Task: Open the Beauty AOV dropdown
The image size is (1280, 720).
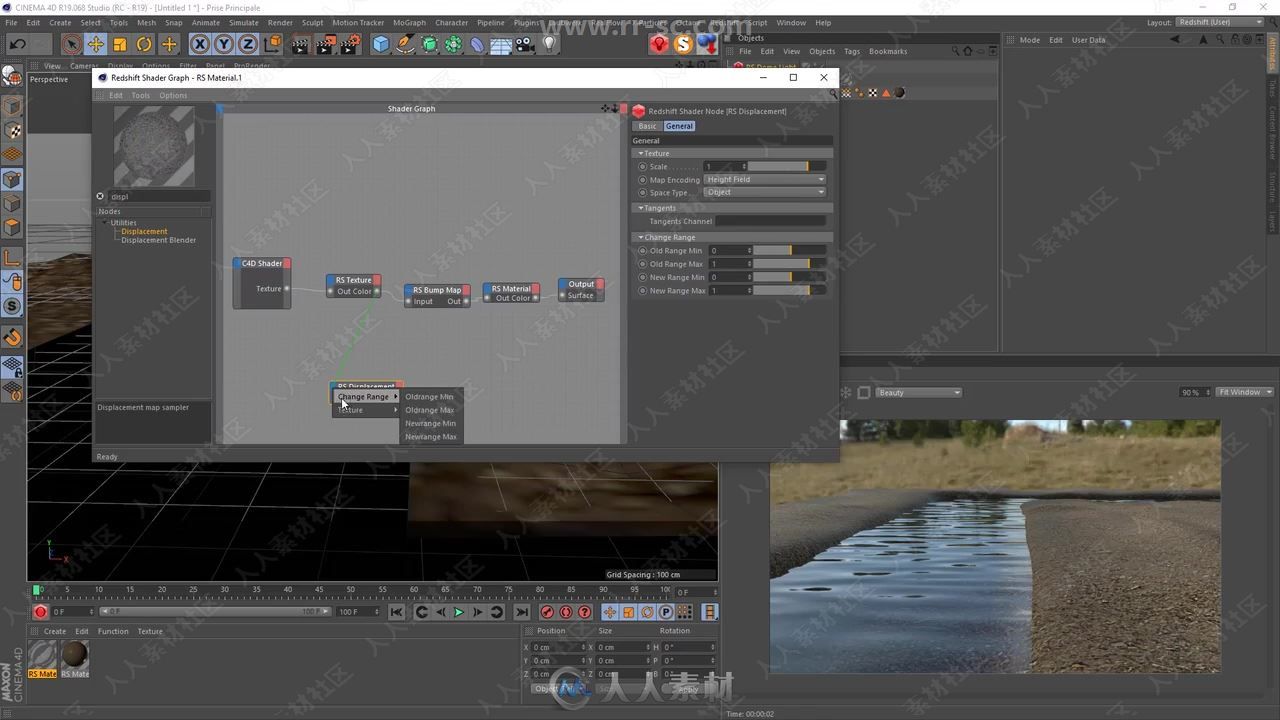Action: [x=918, y=392]
